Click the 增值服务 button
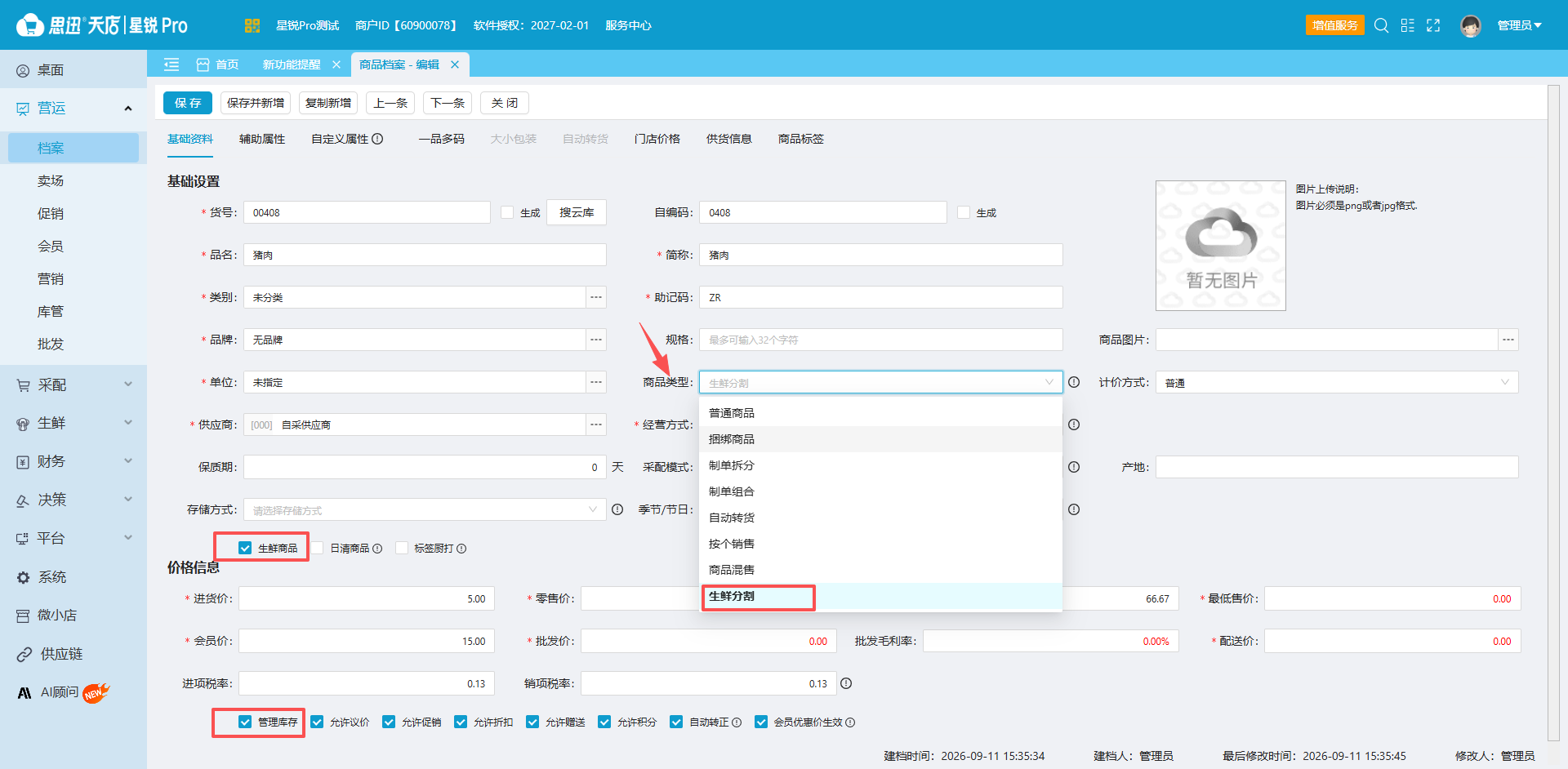Viewport: 1568px width, 769px height. (x=1335, y=25)
